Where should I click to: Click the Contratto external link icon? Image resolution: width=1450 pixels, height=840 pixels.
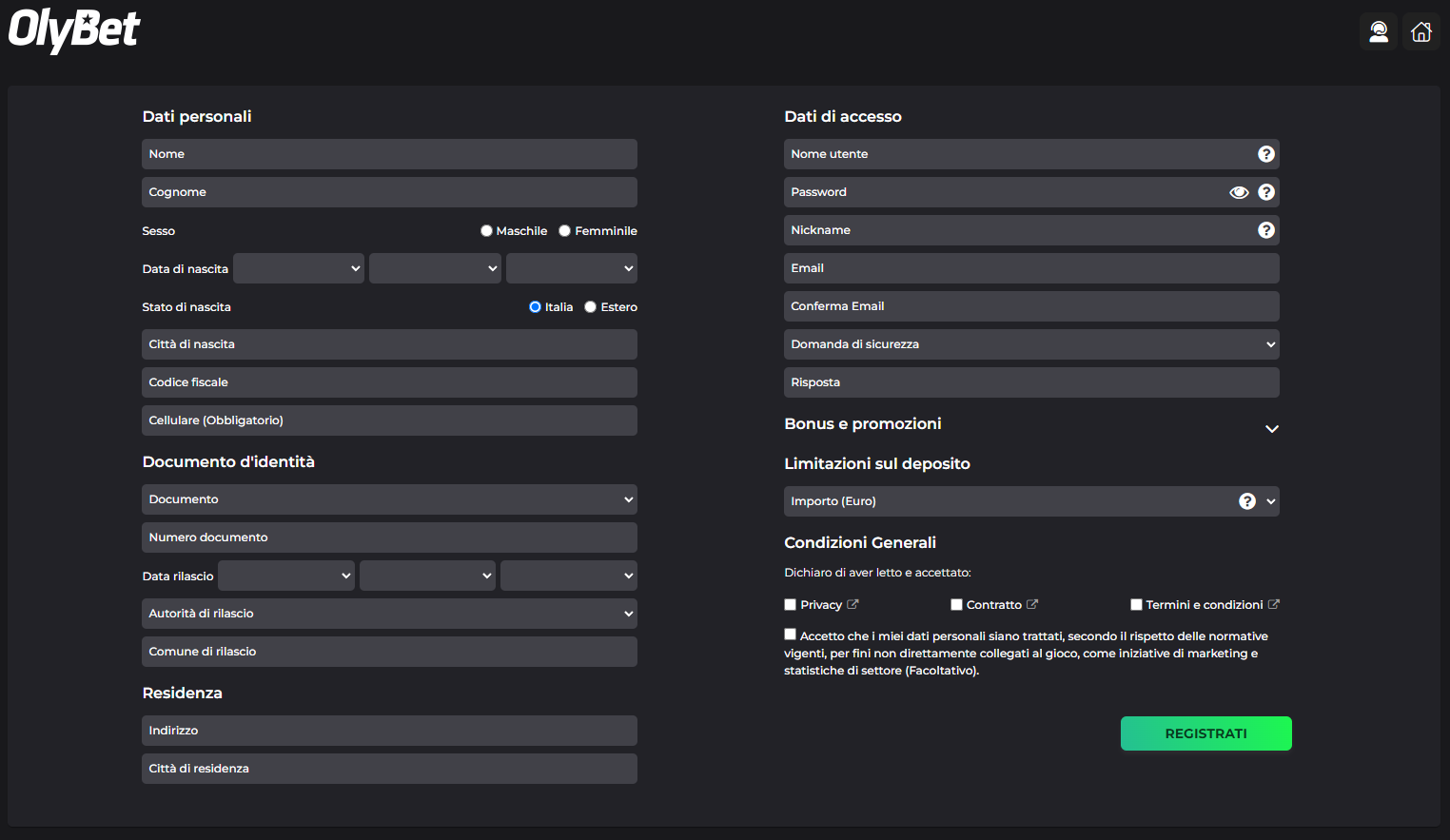(1033, 603)
